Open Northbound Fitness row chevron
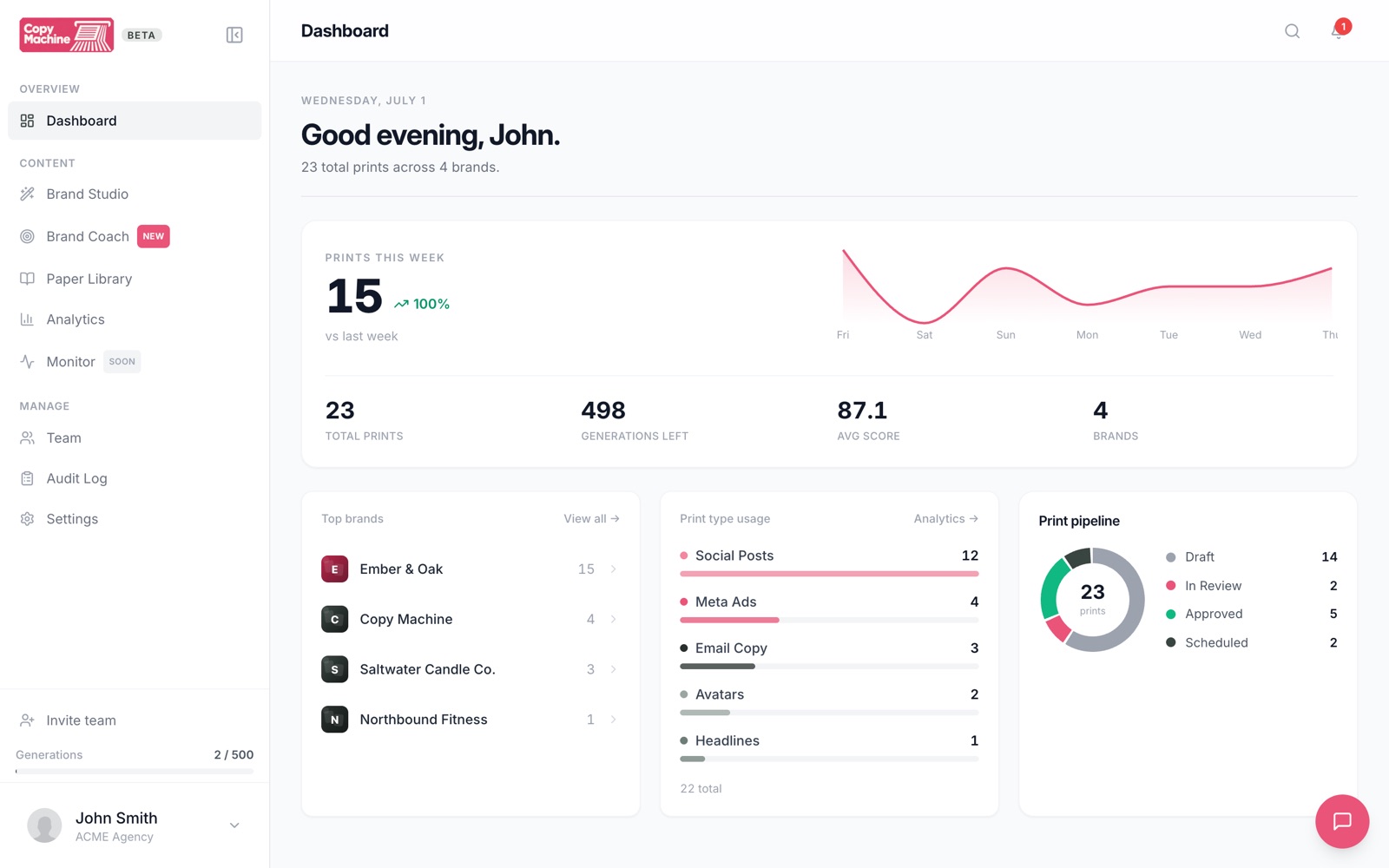 (614, 720)
